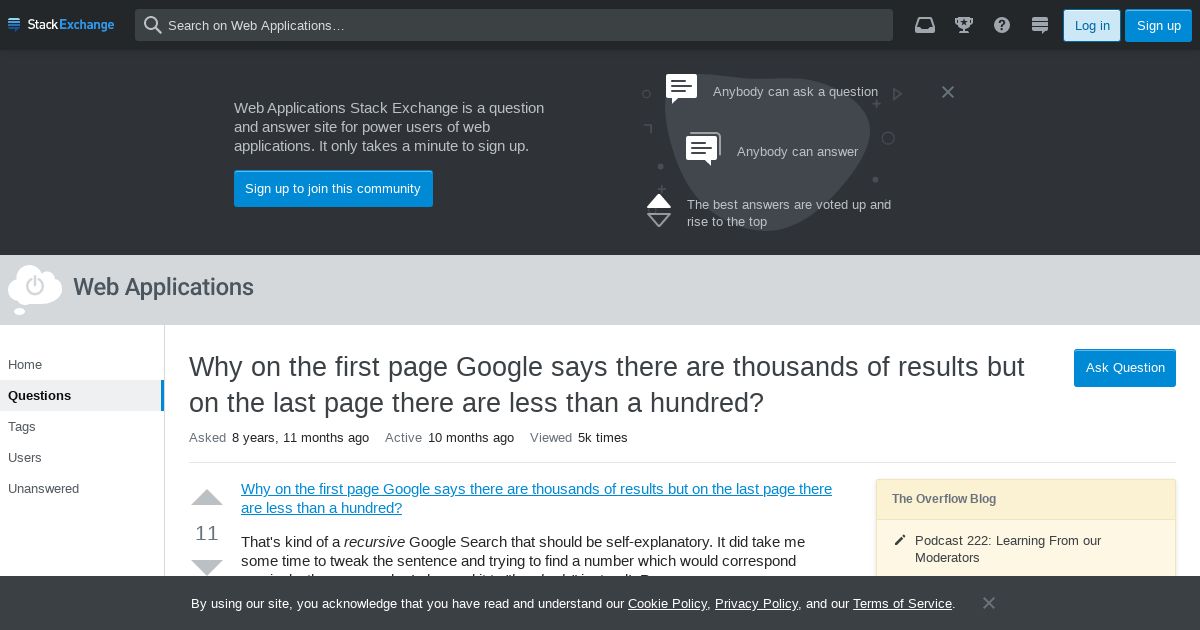Screen dimensions: 1200x630
Task: Click the StackExchange logo
Action: [61, 24]
